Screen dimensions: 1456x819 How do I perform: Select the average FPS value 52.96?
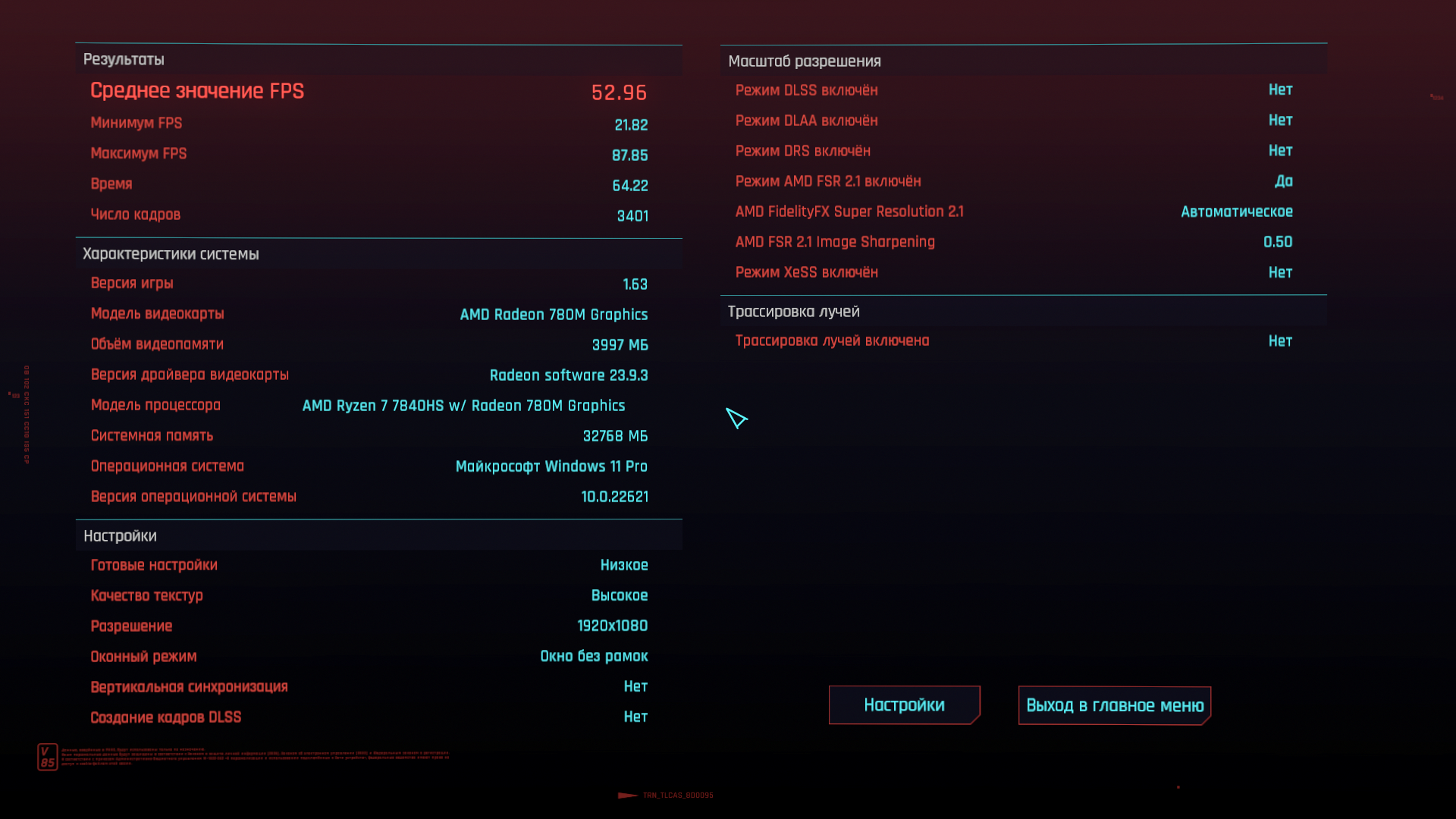(x=619, y=93)
